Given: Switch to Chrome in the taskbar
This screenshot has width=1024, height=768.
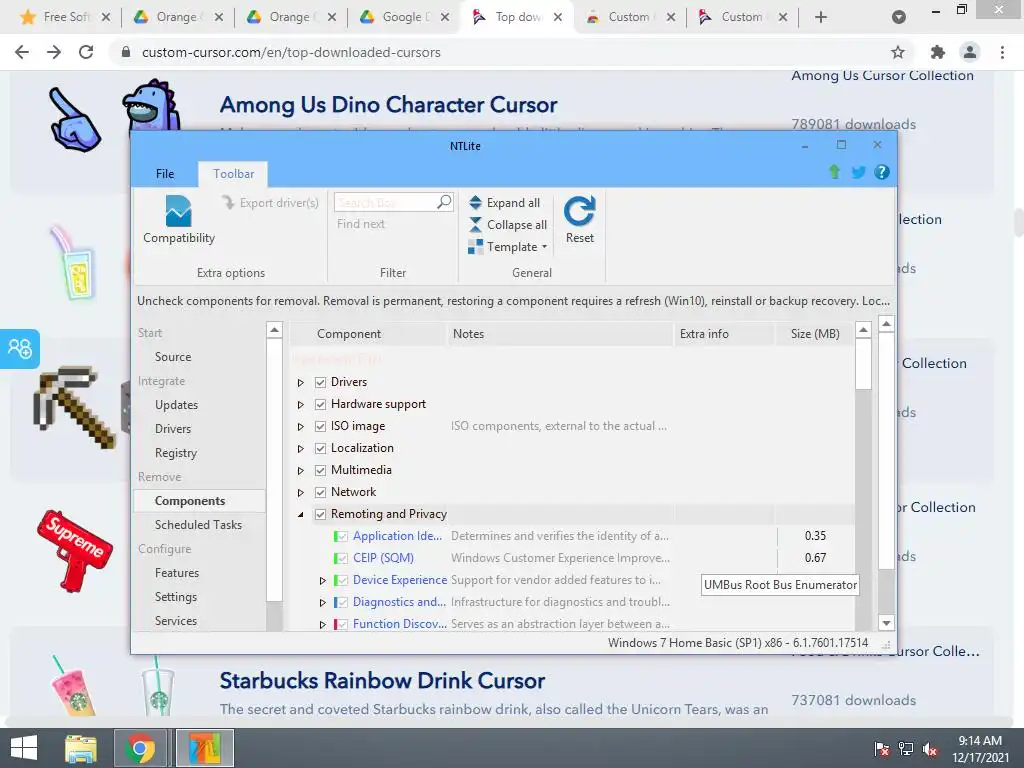Looking at the screenshot, I should tap(140, 748).
